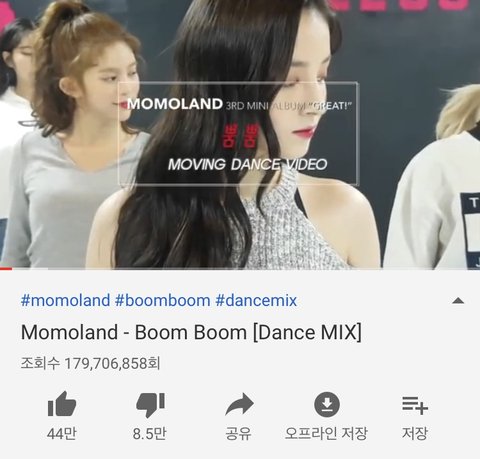
Task: Click the 오프라인 저장 label
Action: pyautogui.click(x=326, y=433)
